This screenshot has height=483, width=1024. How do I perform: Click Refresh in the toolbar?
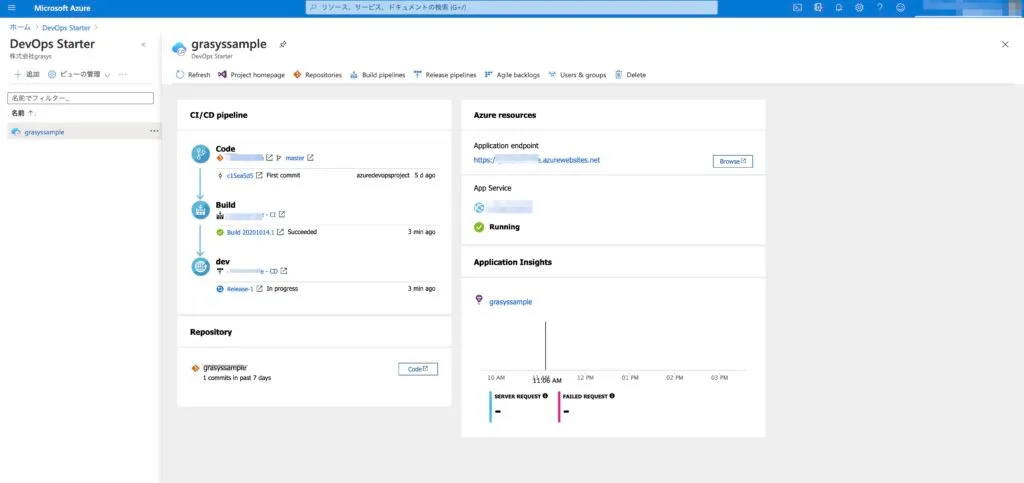click(193, 74)
